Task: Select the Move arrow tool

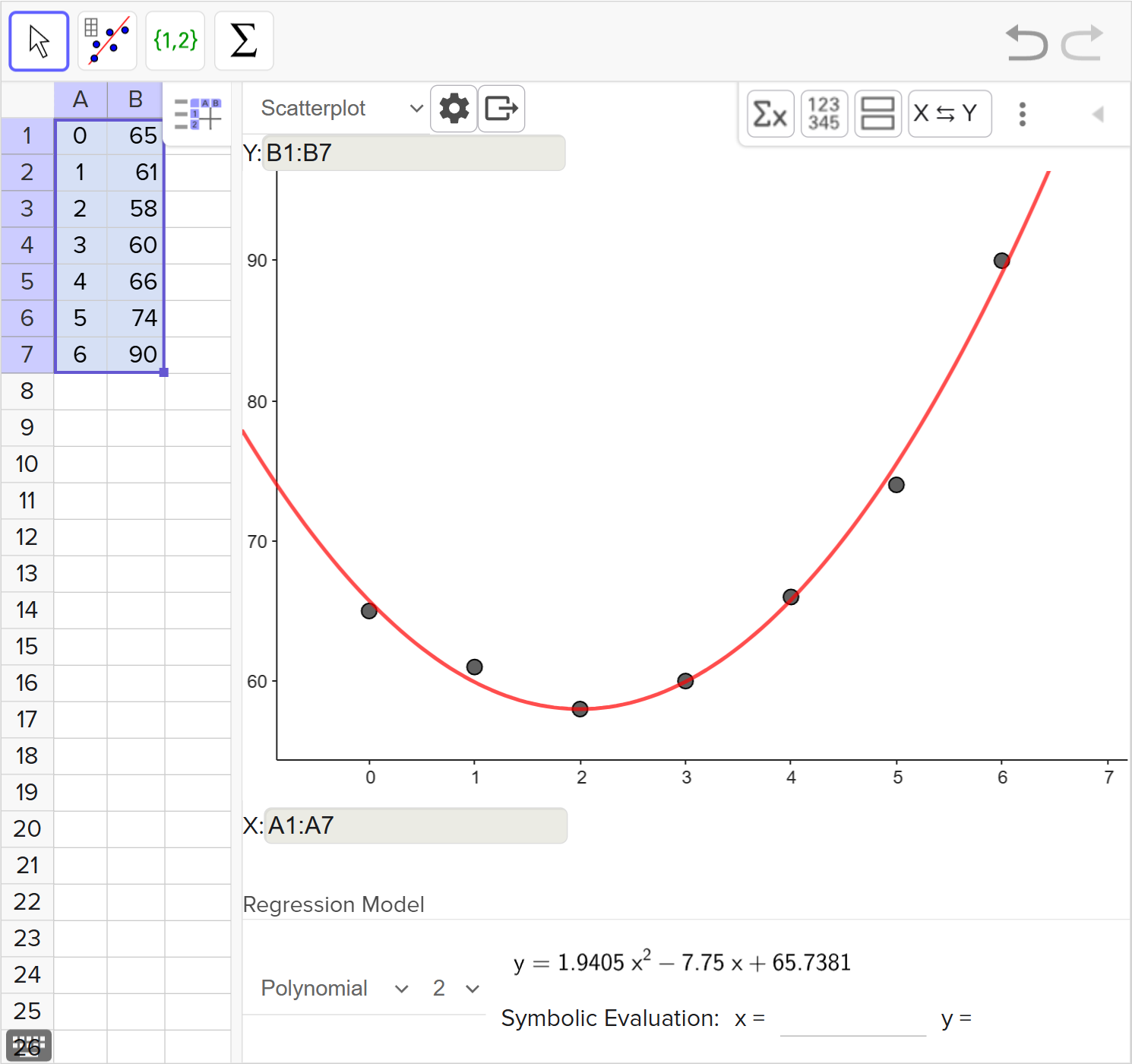Action: click(x=39, y=41)
